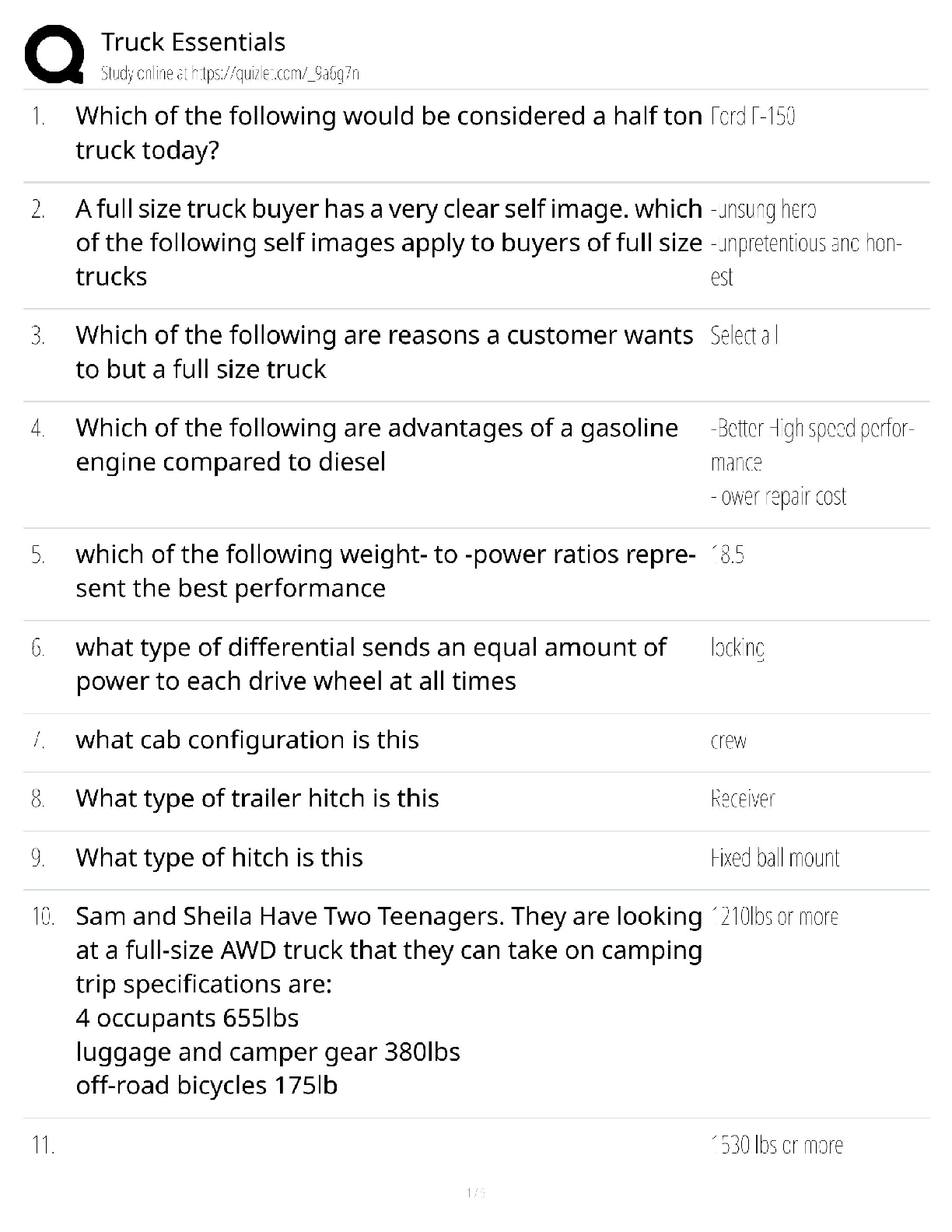Viewport: 952px width, 1232px height.
Task: Open the quizlet.com study link
Action: (x=229, y=74)
